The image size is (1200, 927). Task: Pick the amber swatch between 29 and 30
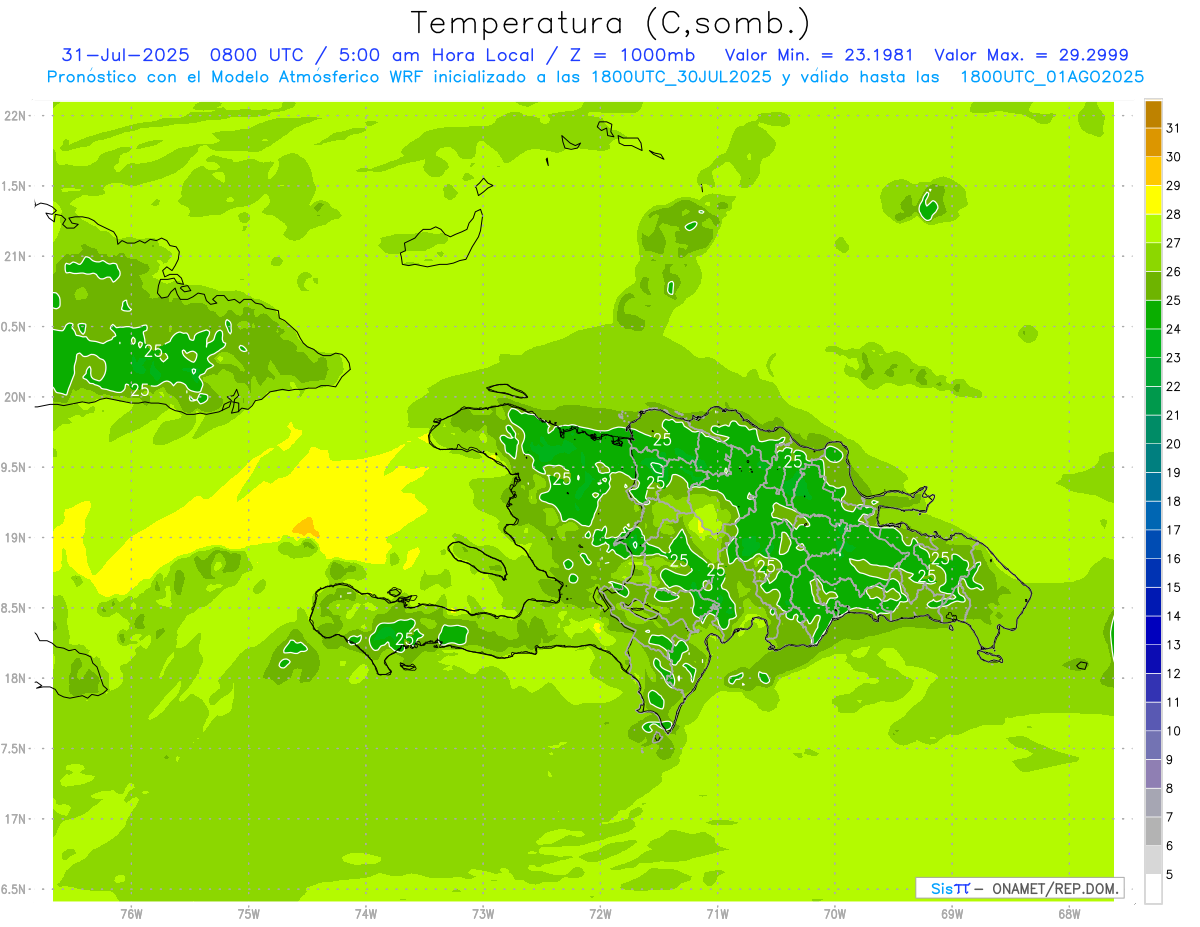pos(1153,172)
